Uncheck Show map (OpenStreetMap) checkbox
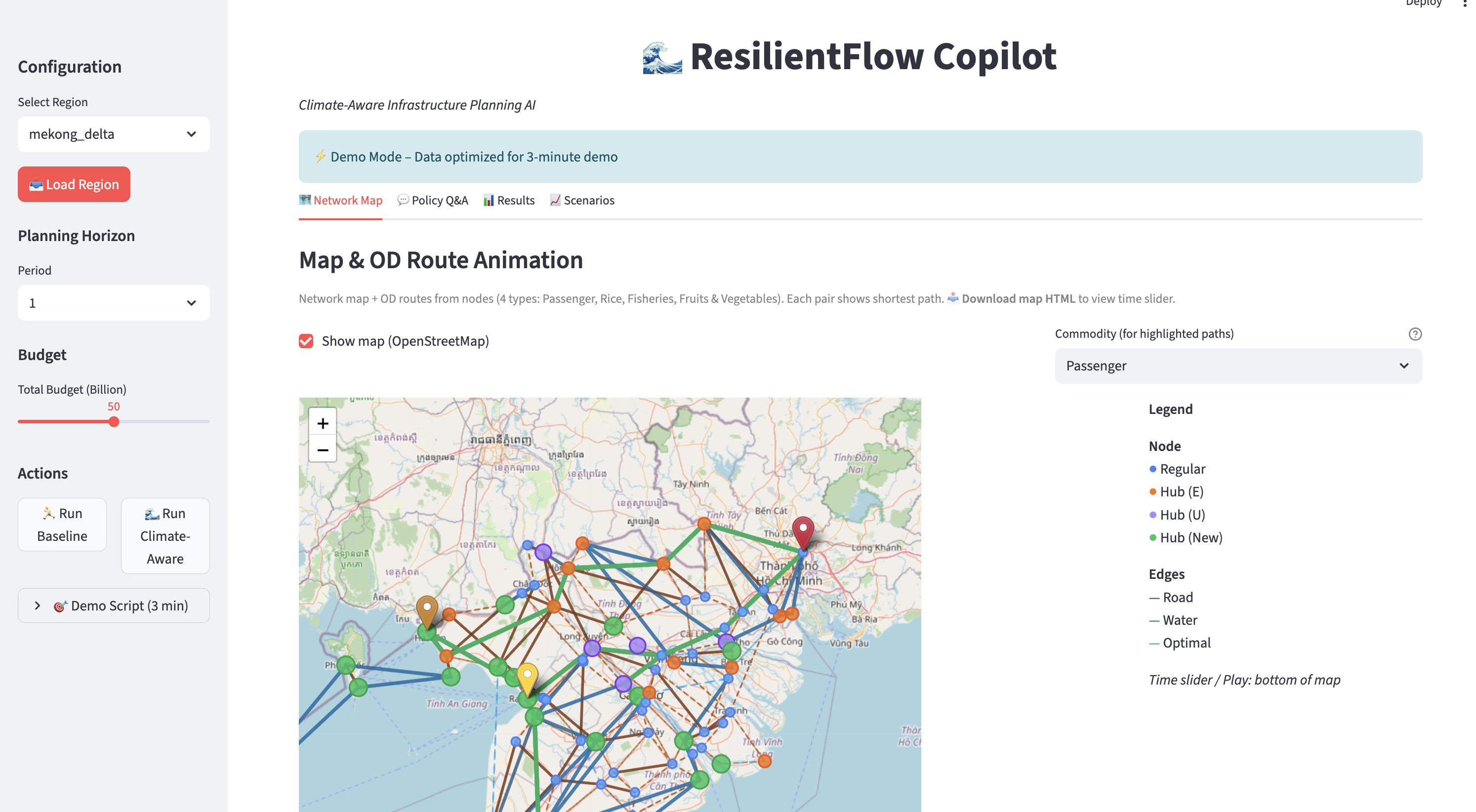 (306, 341)
